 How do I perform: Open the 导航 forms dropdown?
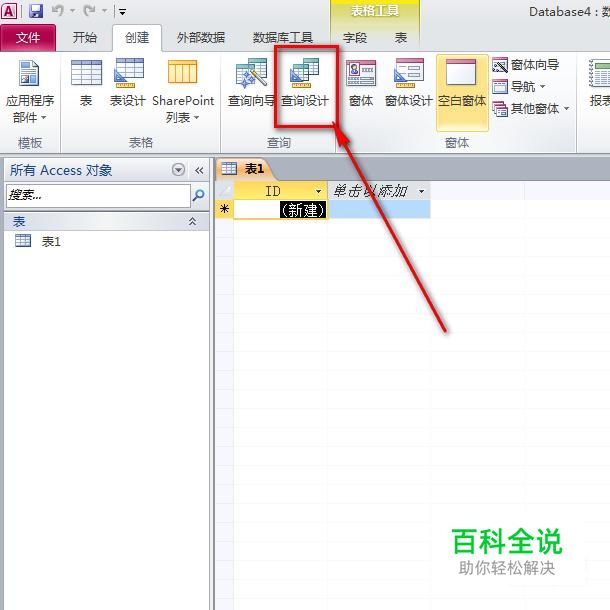(x=519, y=86)
